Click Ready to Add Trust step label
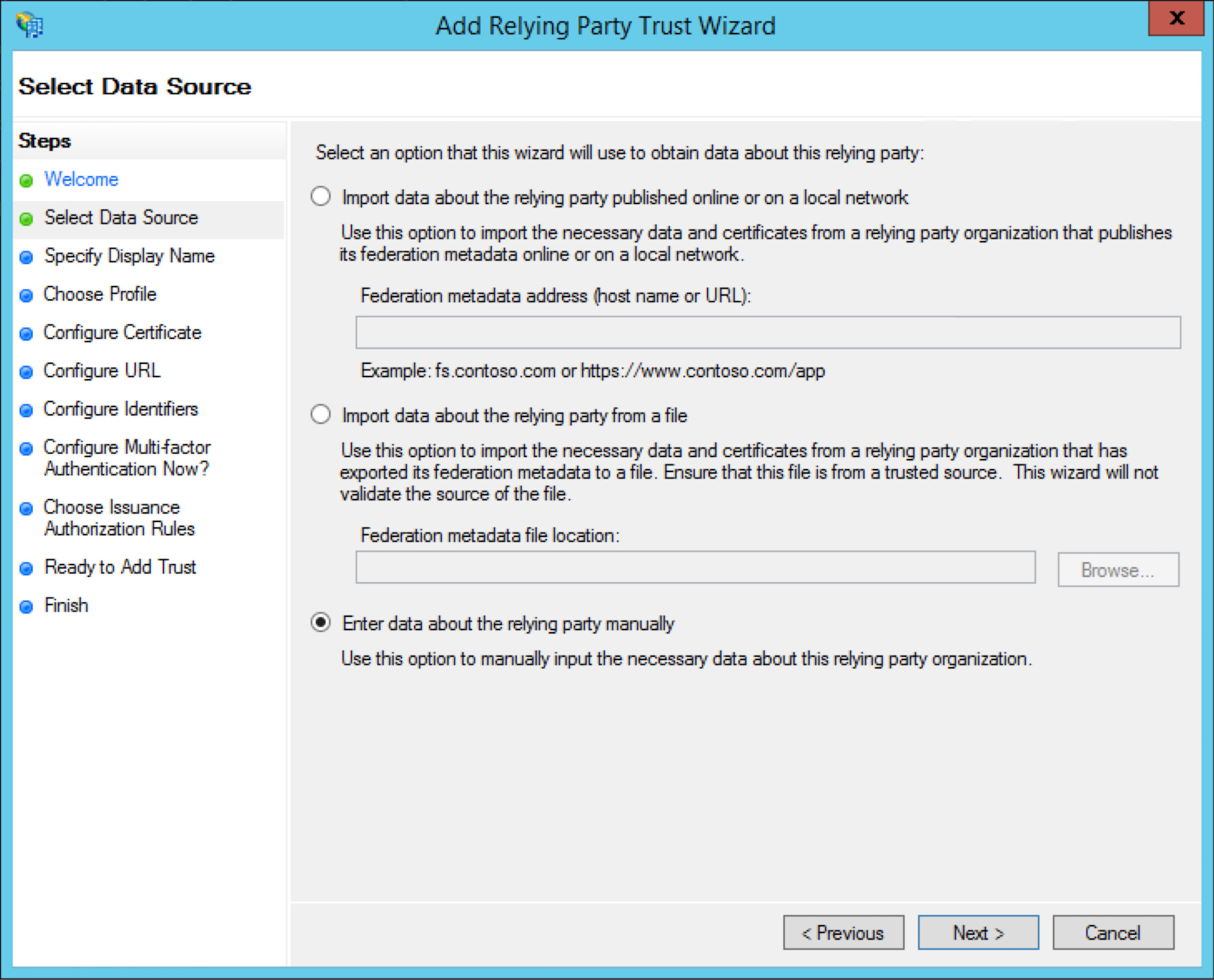This screenshot has width=1214, height=980. [x=120, y=567]
